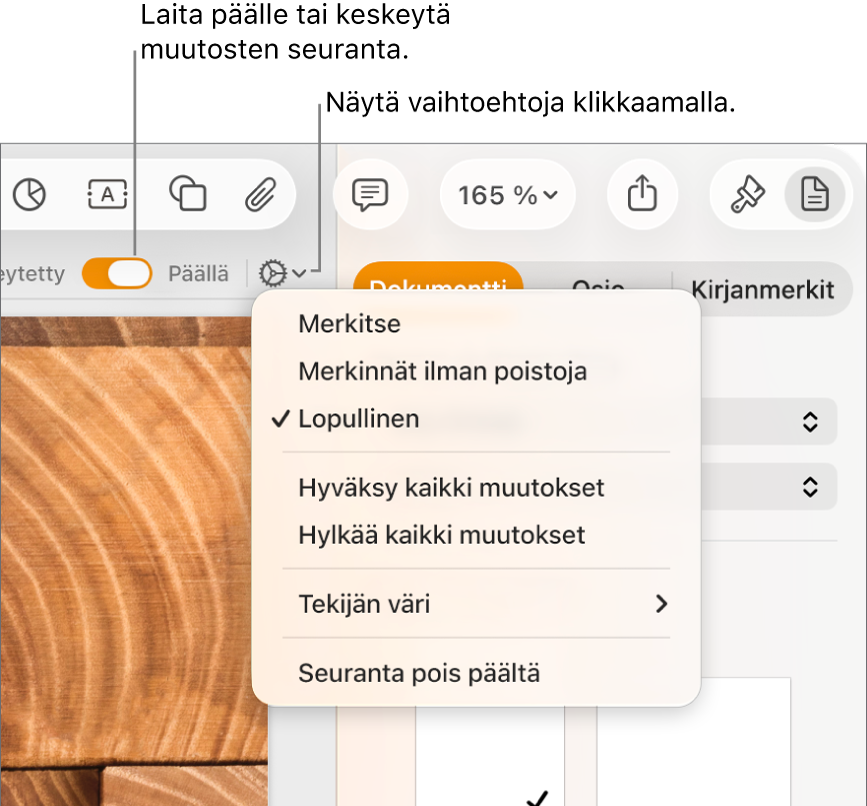The height and width of the screenshot is (806, 867).
Task: Click the Chart (pie chart) toolbar icon
Action: click(29, 195)
